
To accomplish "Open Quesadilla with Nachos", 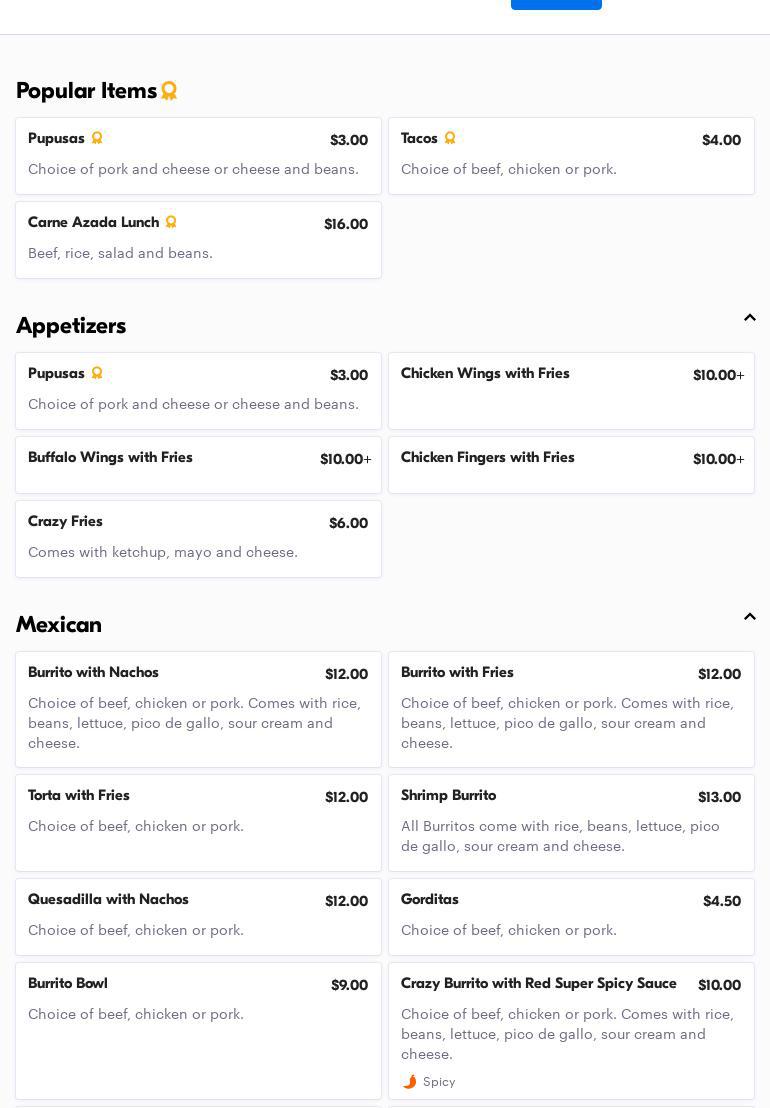I will (198, 916).
